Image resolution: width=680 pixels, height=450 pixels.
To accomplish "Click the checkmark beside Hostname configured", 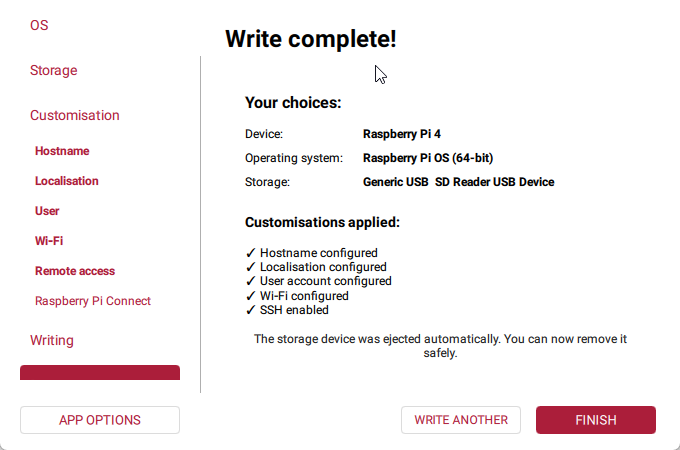I will 250,253.
